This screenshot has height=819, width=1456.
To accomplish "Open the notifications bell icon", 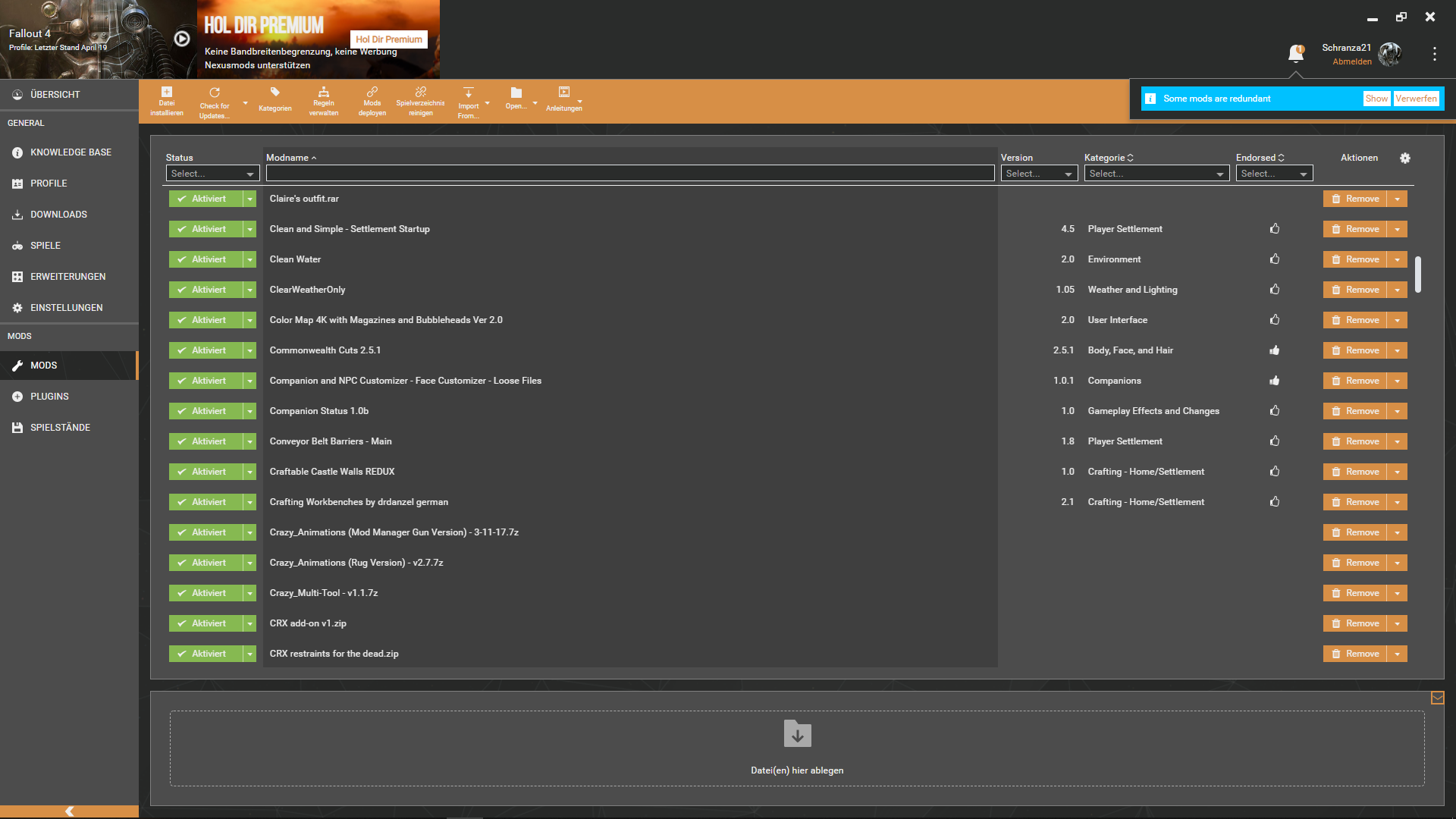I will [1296, 53].
